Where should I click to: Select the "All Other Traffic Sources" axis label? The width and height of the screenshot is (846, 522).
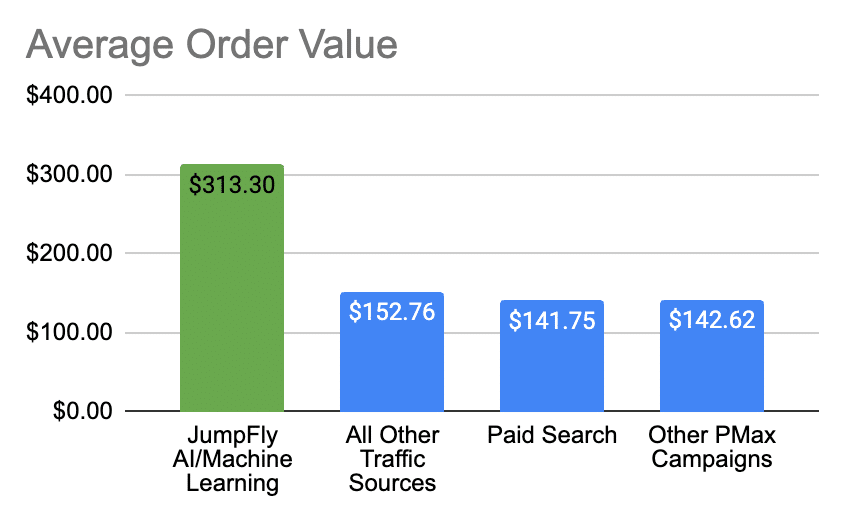pyautogui.click(x=392, y=459)
